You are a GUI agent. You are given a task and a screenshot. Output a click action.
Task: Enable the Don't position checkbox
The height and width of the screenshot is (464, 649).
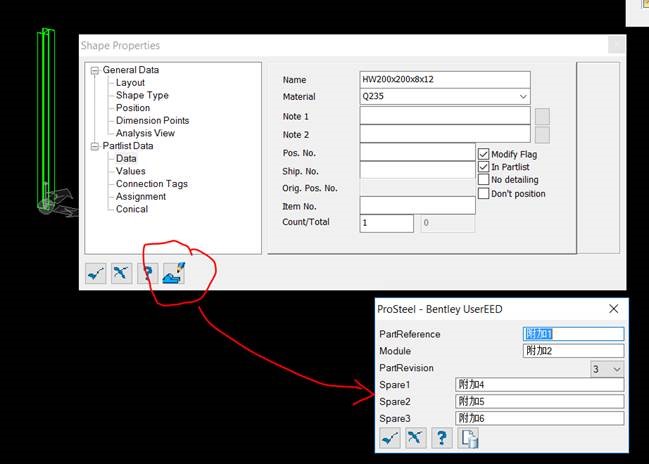click(x=483, y=193)
